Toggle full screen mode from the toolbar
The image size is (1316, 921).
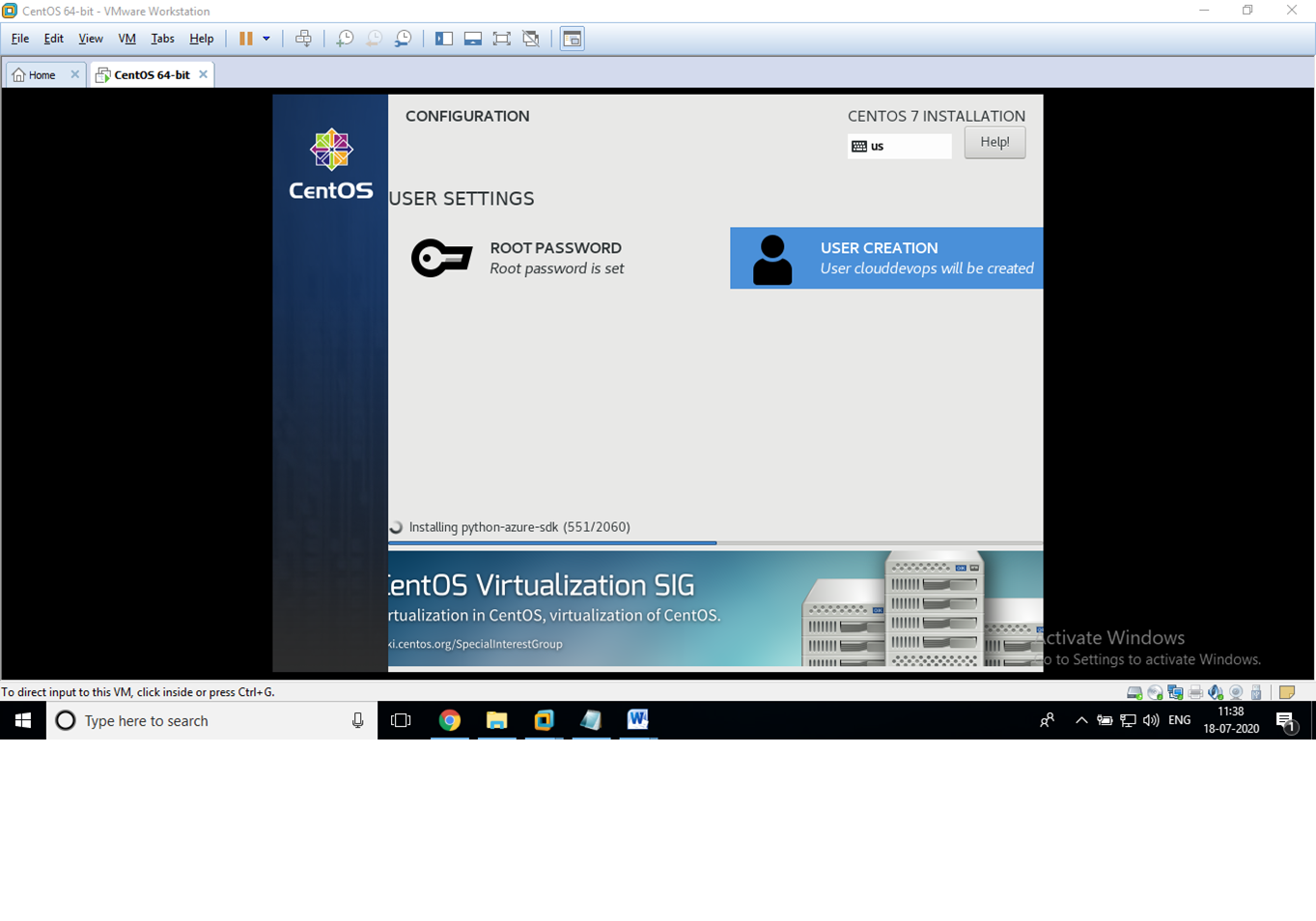coord(500,39)
